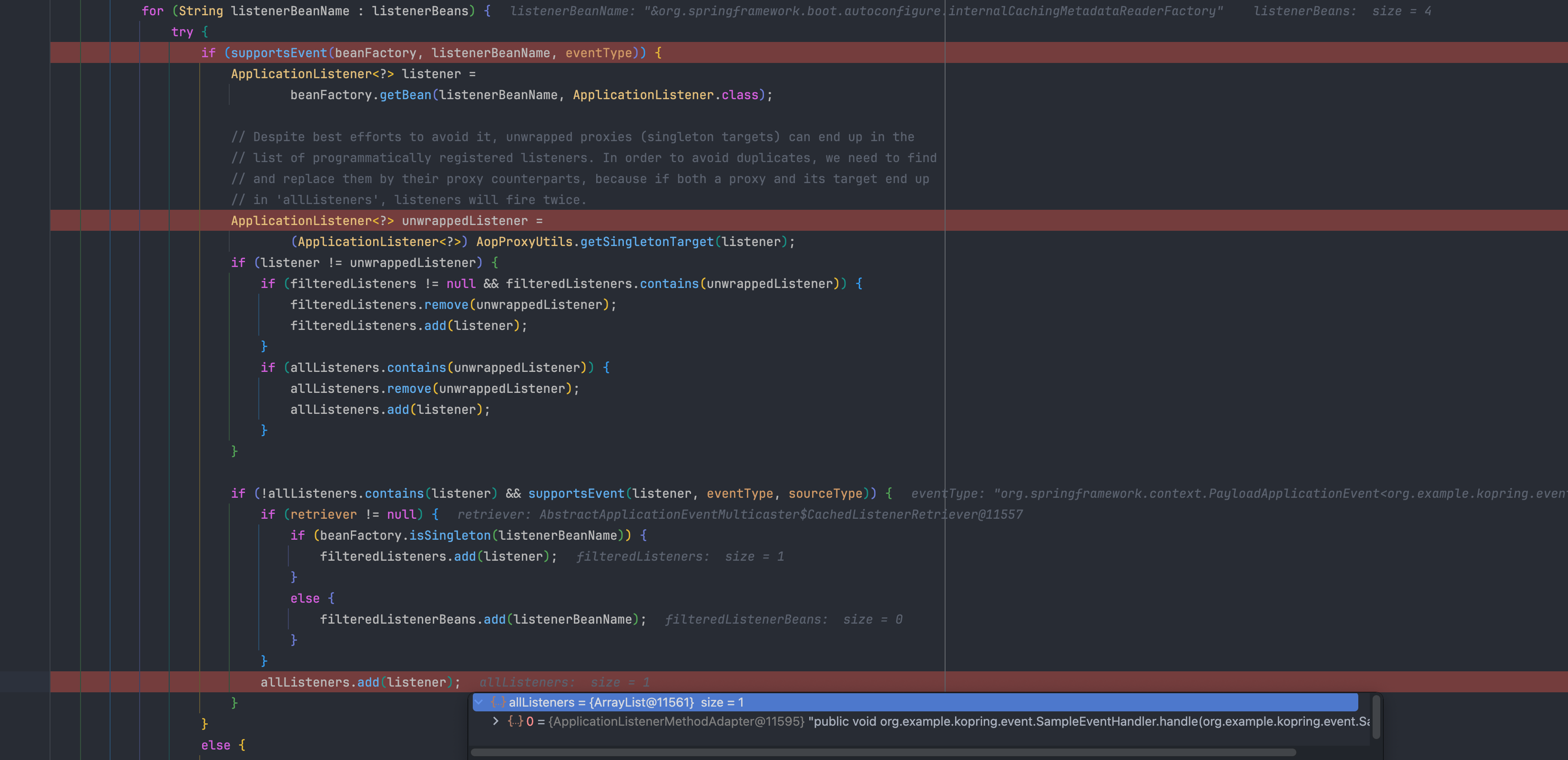Click the filteredListenerBeans size = 0 hint
This screenshot has width=1568, height=760.
click(x=783, y=619)
